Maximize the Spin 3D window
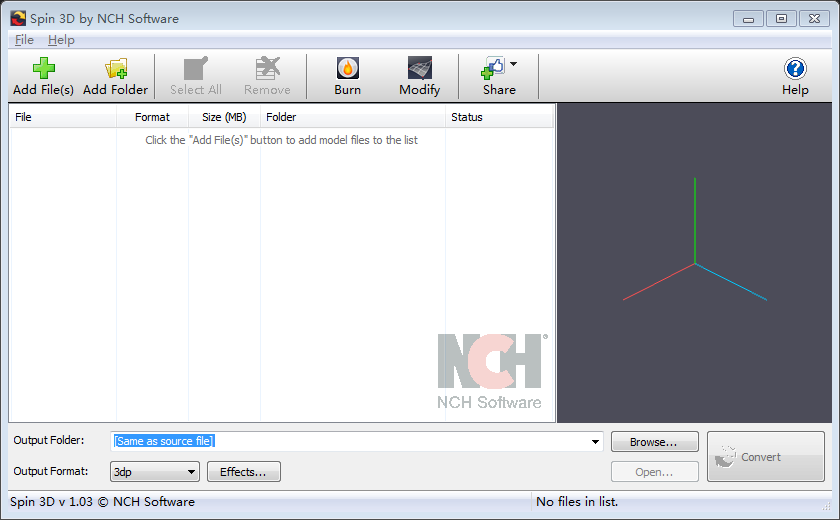 pos(781,19)
